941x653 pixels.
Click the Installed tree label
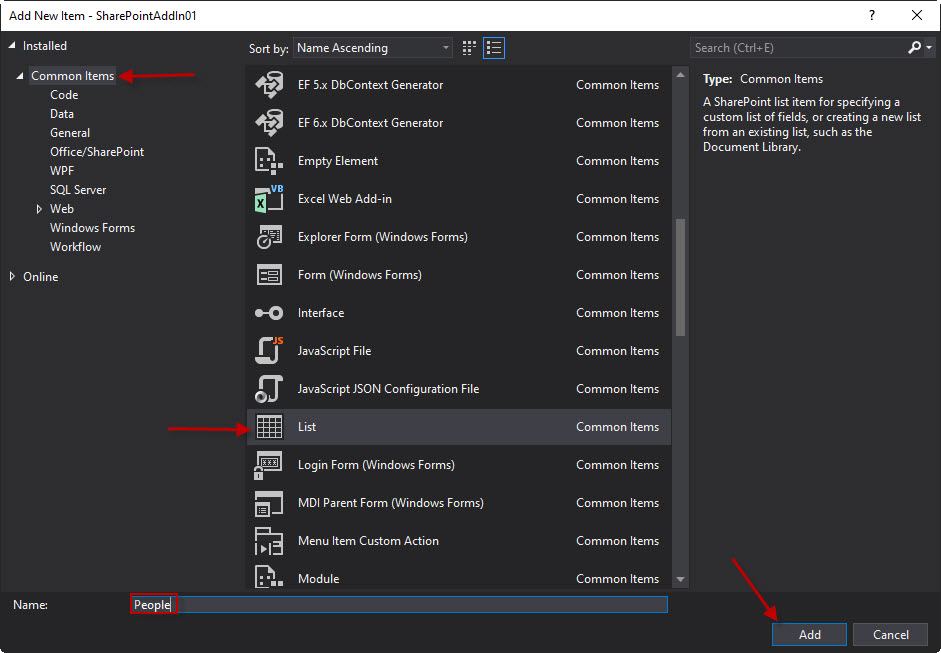coord(45,46)
